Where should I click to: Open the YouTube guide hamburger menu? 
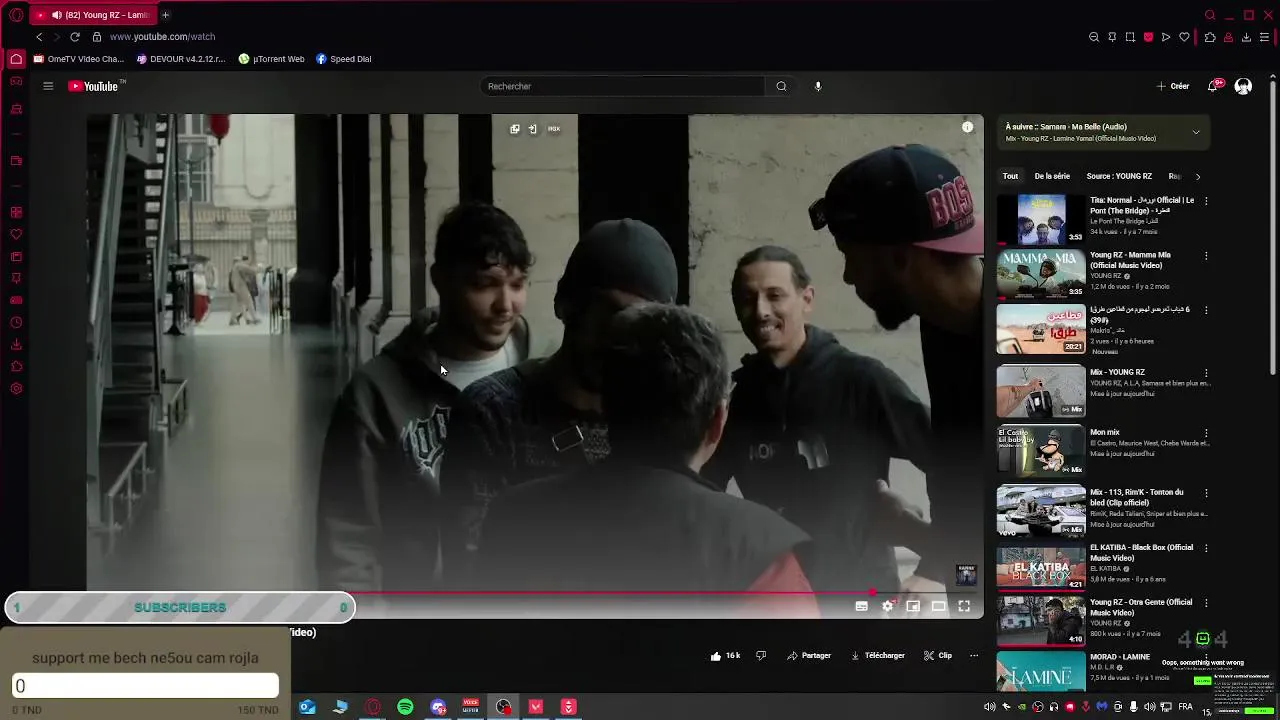pyautogui.click(x=48, y=86)
